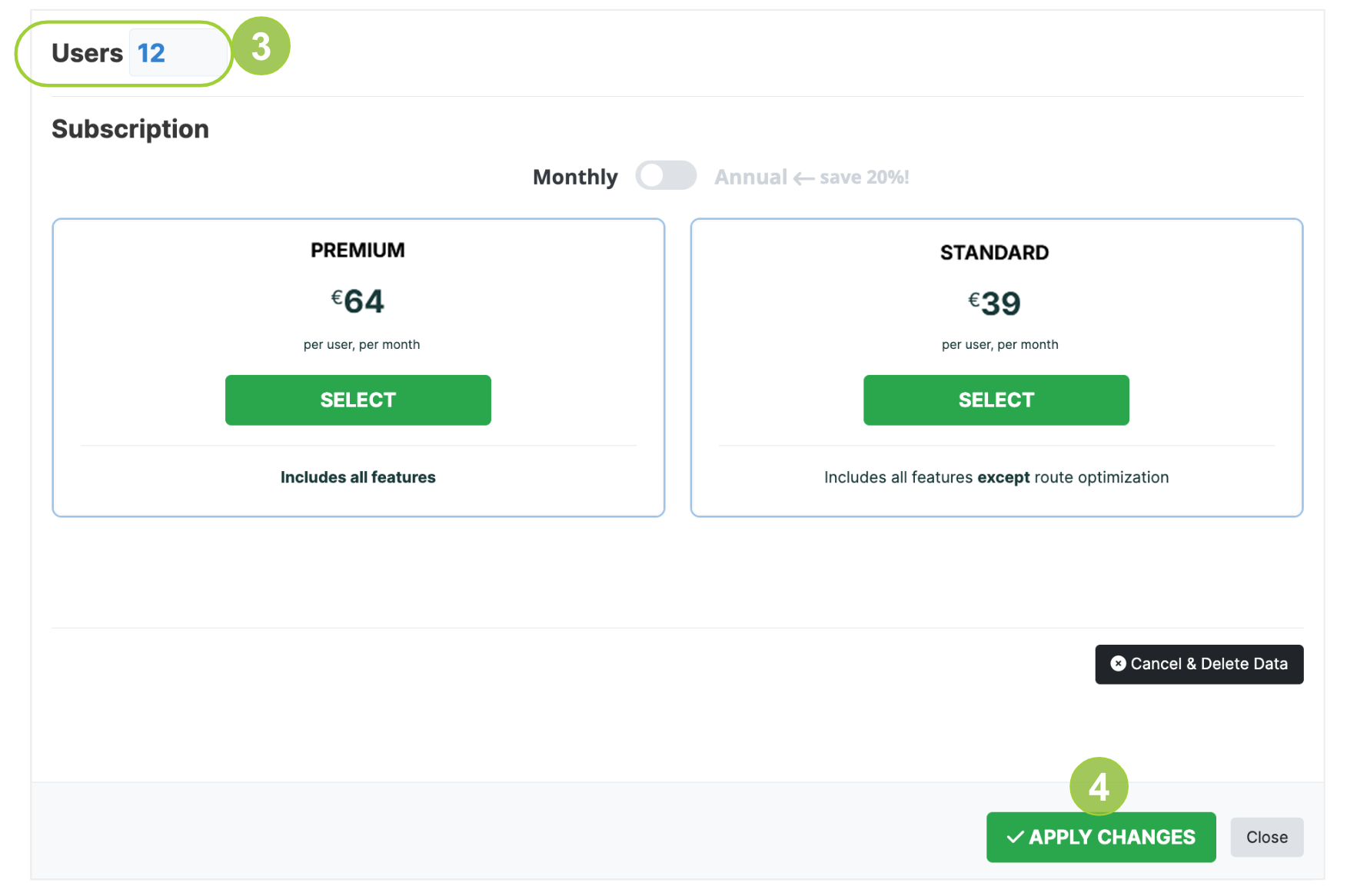Click the Monthly billing label

pyautogui.click(x=575, y=177)
